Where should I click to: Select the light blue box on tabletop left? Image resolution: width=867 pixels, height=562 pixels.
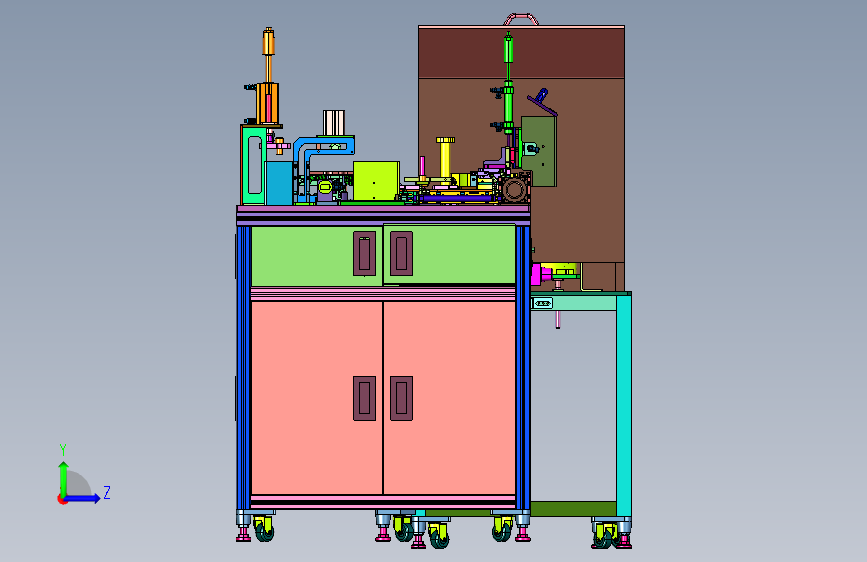(x=279, y=183)
